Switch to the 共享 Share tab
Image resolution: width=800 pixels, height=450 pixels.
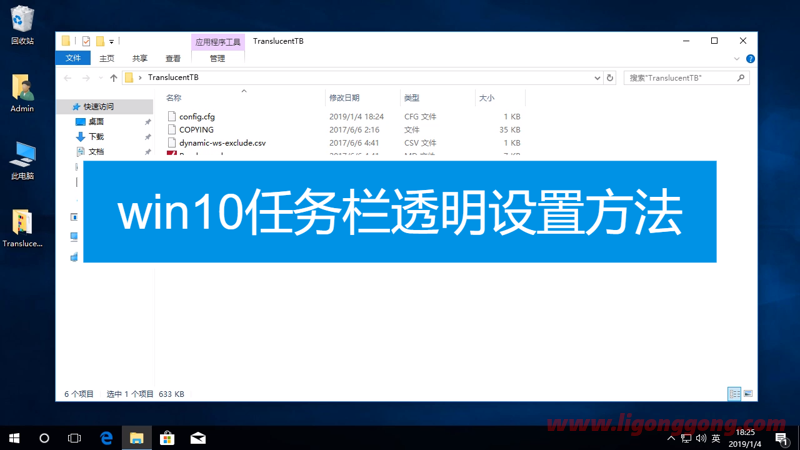(140, 58)
